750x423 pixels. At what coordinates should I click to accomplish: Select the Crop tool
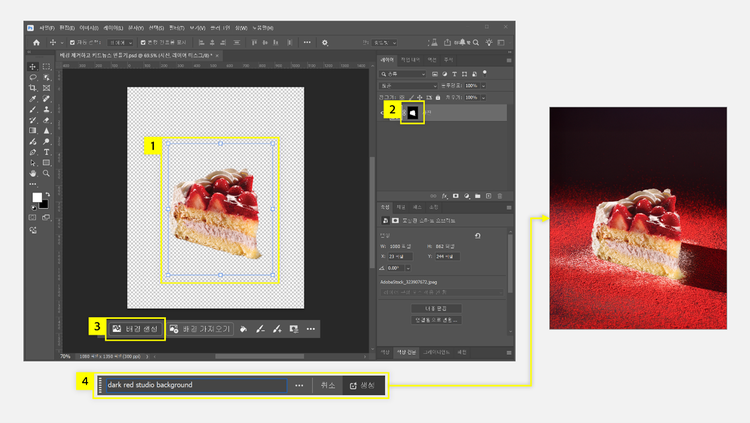click(x=33, y=88)
